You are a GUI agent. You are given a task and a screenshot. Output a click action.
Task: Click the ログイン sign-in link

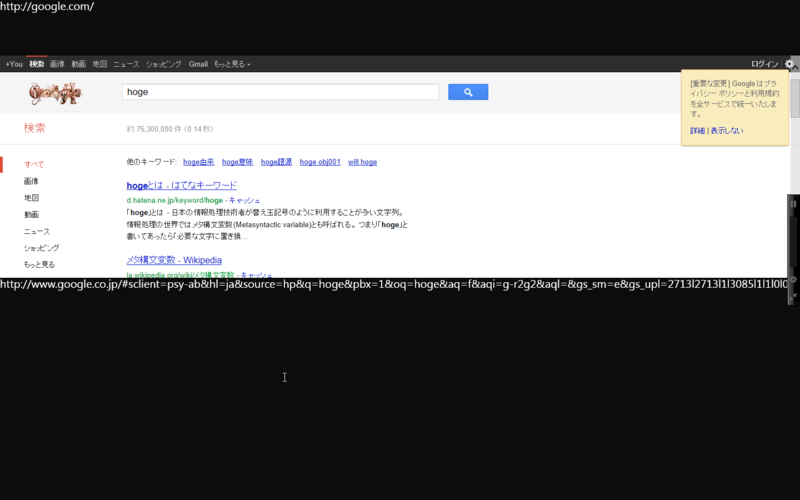point(764,64)
